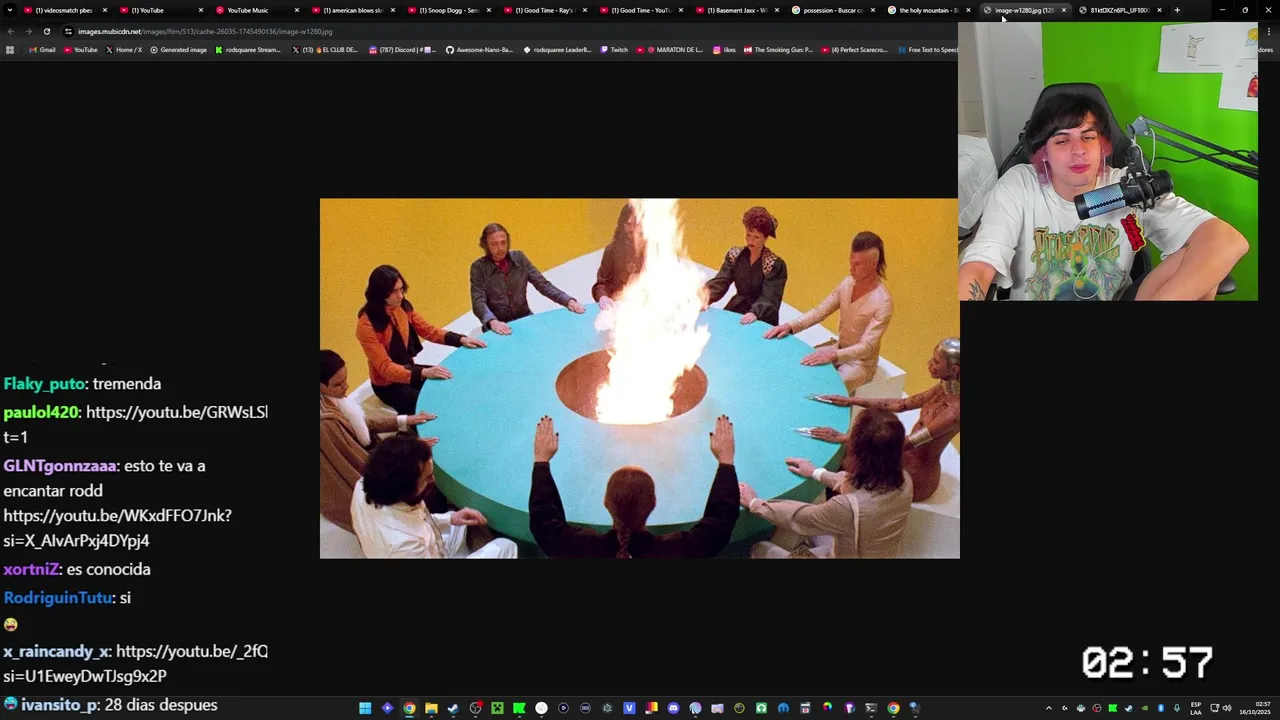This screenshot has width=1280, height=720.
Task: Open the green Xbox taskbar icon
Action: coord(497,708)
